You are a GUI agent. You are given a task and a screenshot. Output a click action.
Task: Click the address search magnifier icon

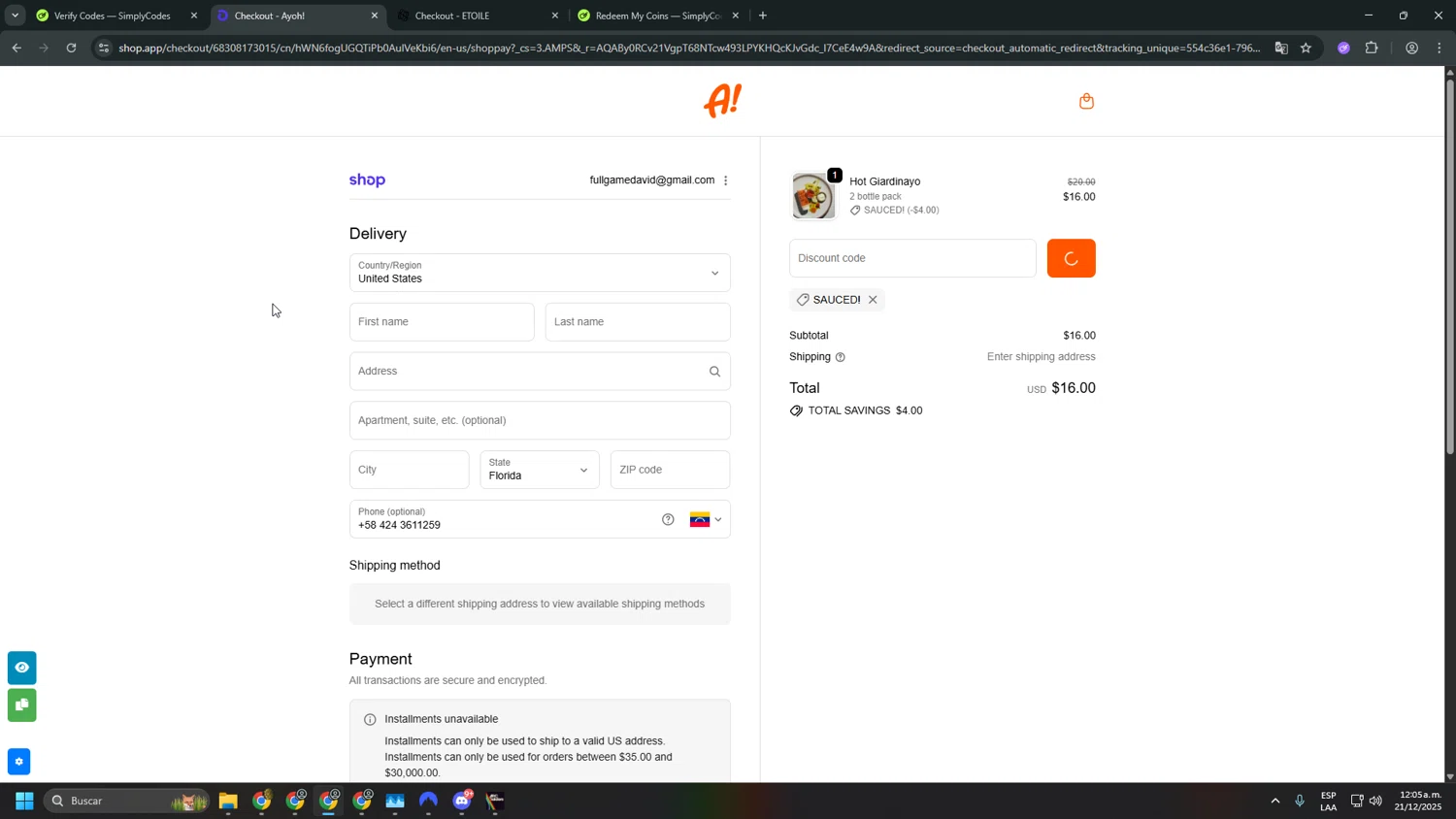click(x=714, y=372)
